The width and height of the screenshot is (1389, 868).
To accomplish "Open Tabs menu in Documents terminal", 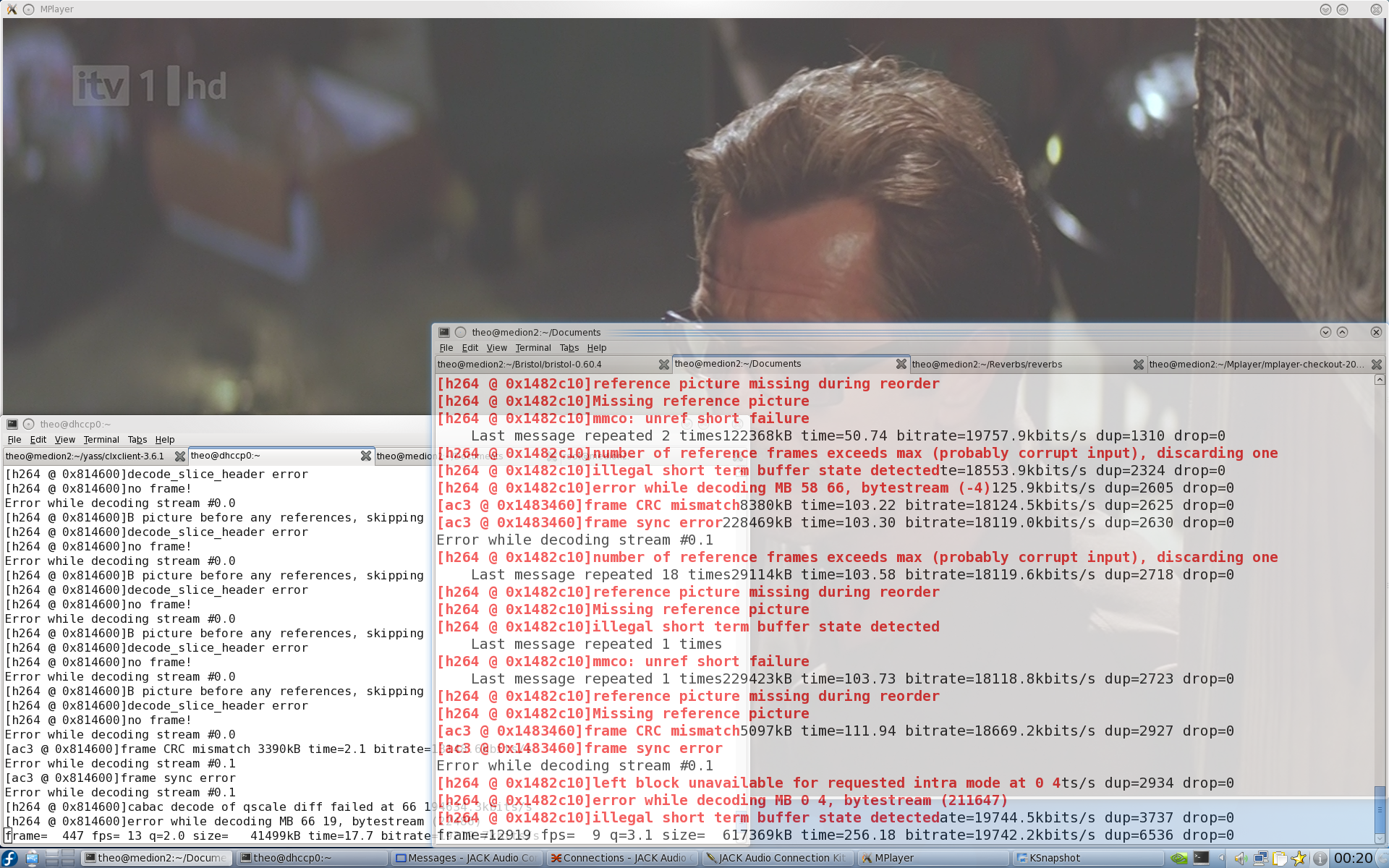I will 569,348.
